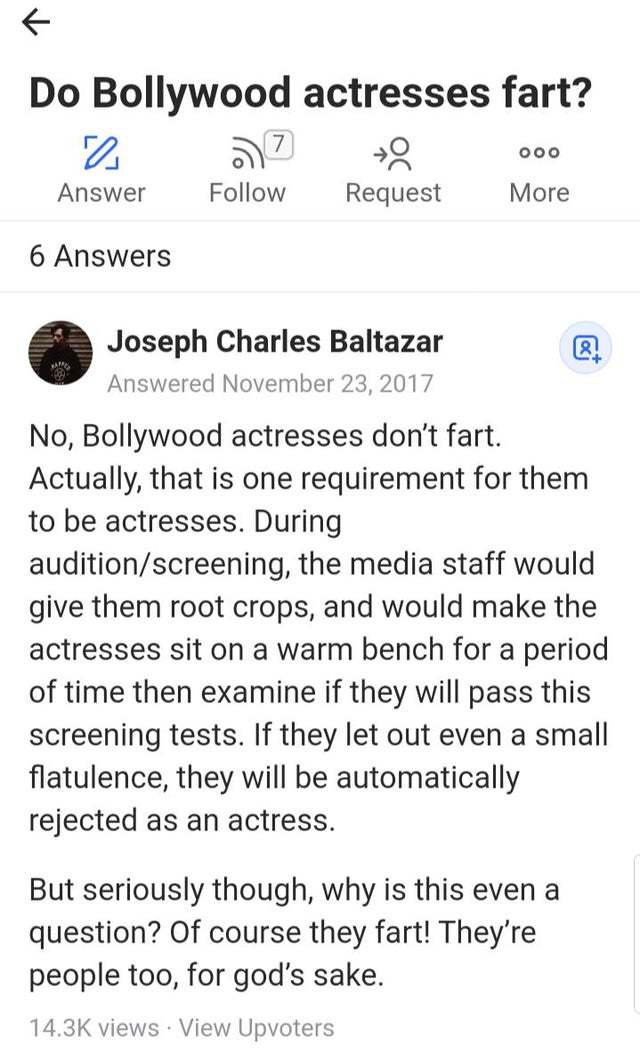Screen dimensions: 640x1059
Task: Open Joseph Charles Baltazar's profile picture
Action: (63, 355)
